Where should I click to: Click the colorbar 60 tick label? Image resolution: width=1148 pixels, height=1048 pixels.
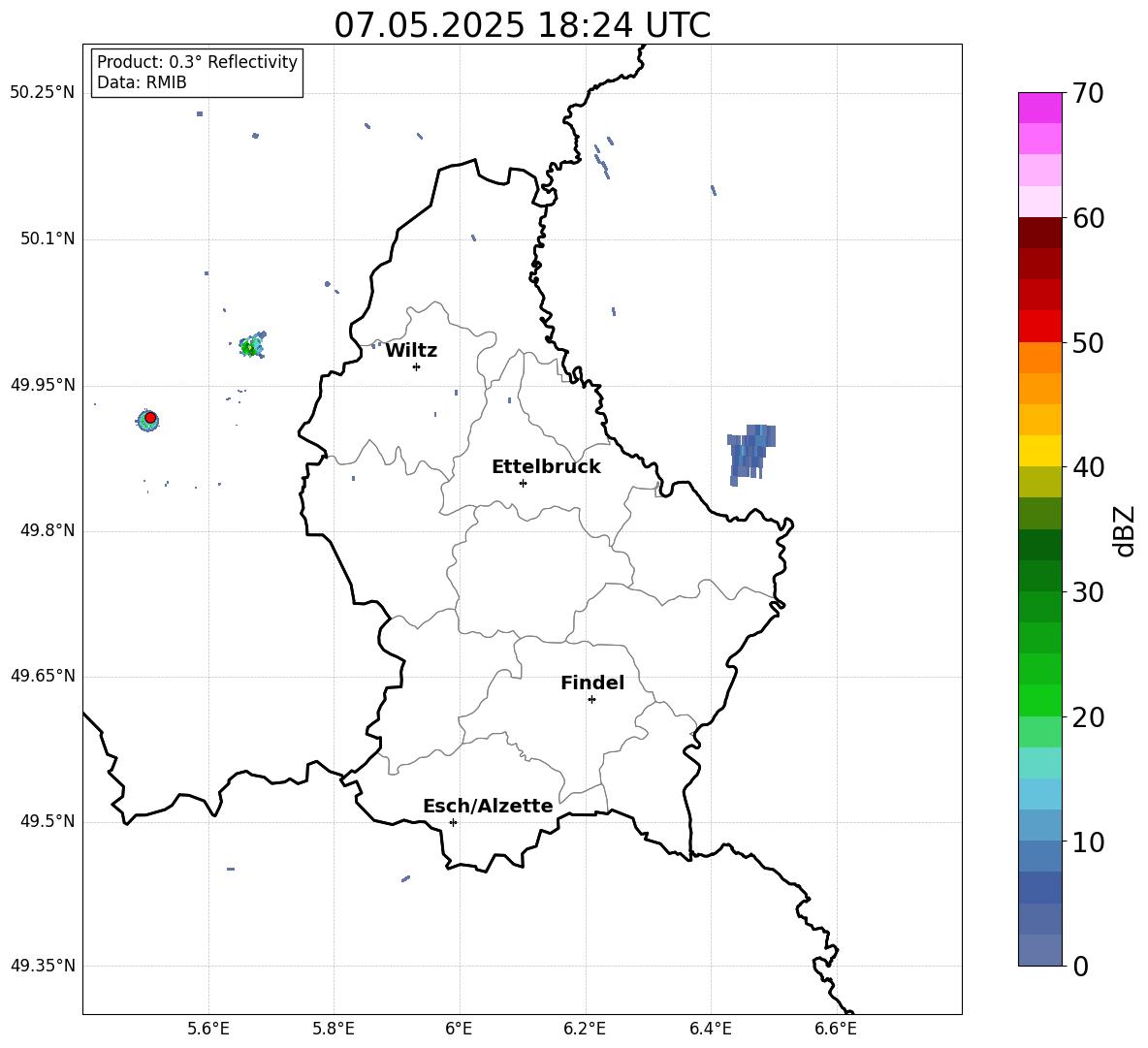coord(1088,218)
